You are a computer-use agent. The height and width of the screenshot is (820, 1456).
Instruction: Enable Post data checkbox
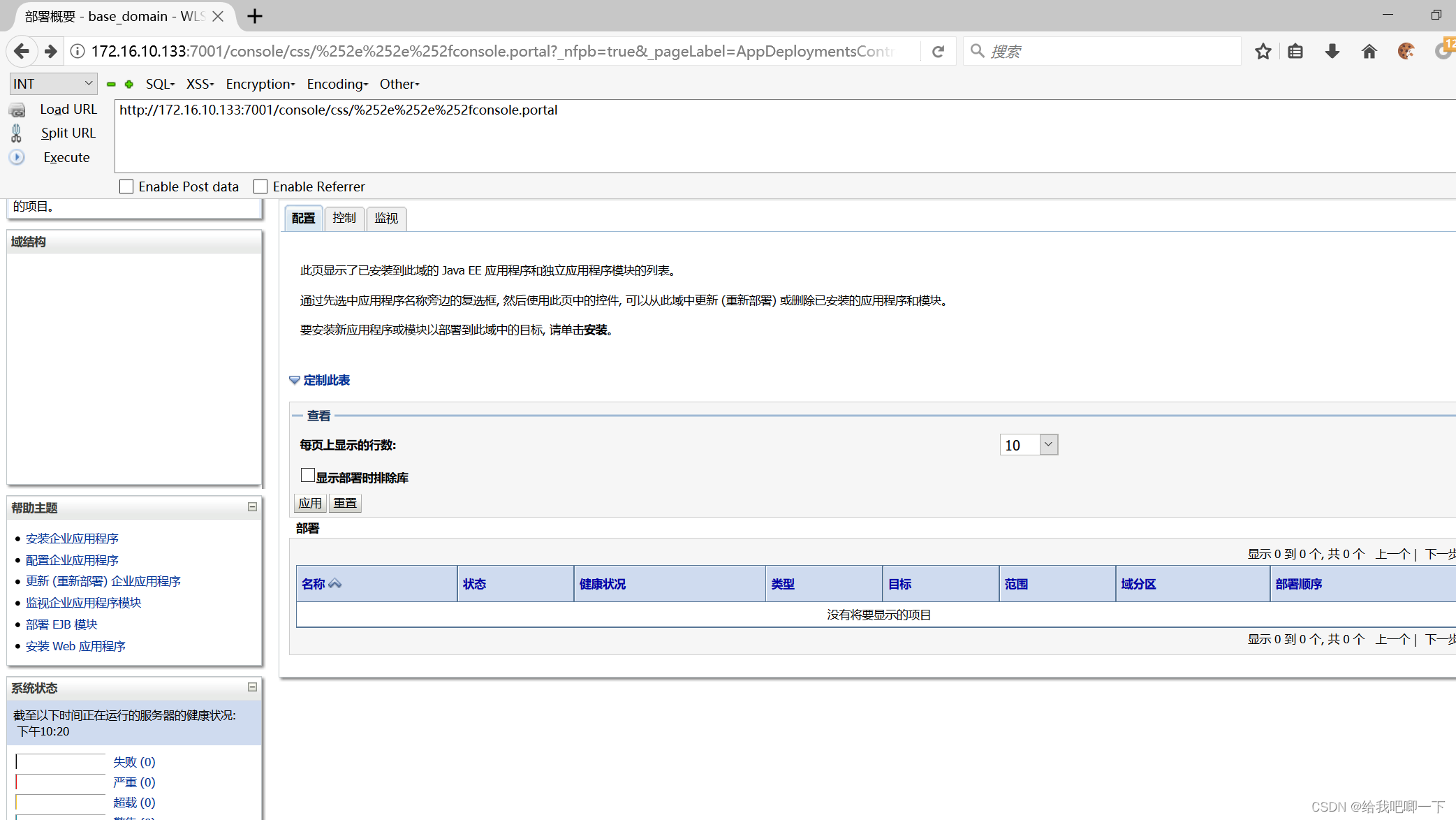pyautogui.click(x=126, y=186)
